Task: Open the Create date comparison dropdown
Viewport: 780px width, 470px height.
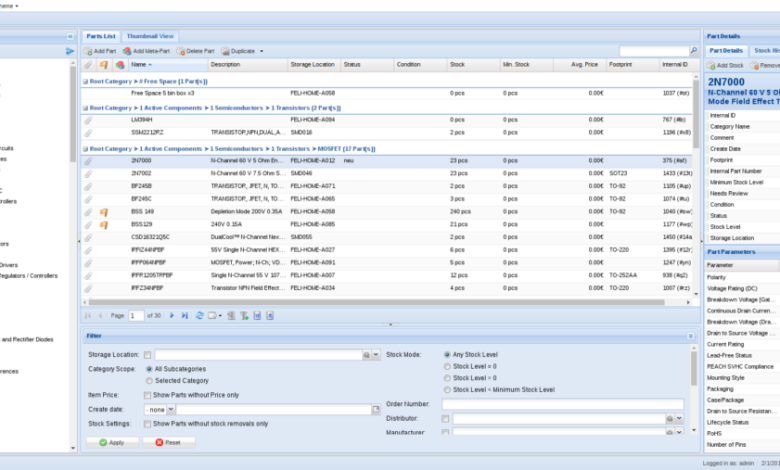Action: [171, 409]
